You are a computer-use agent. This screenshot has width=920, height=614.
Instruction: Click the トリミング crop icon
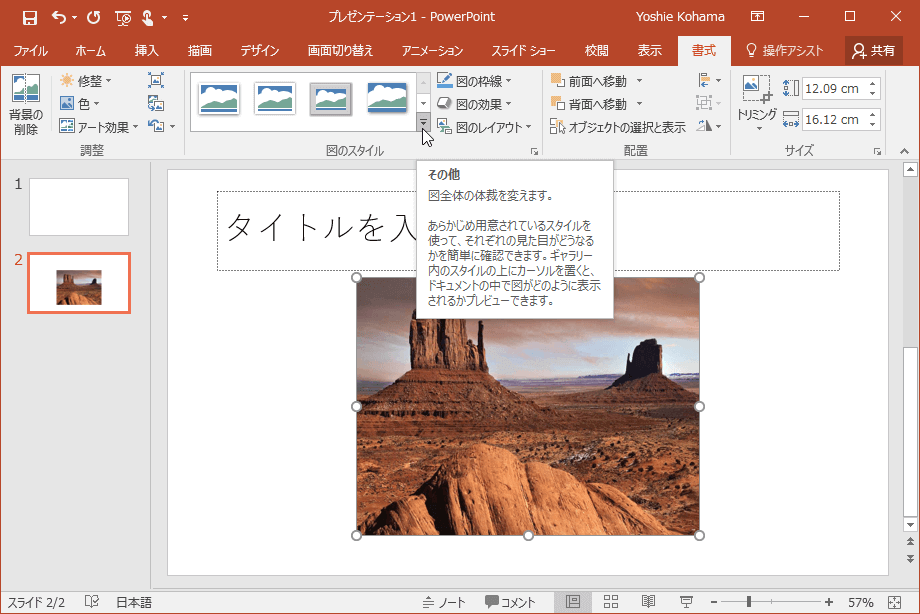point(756,89)
